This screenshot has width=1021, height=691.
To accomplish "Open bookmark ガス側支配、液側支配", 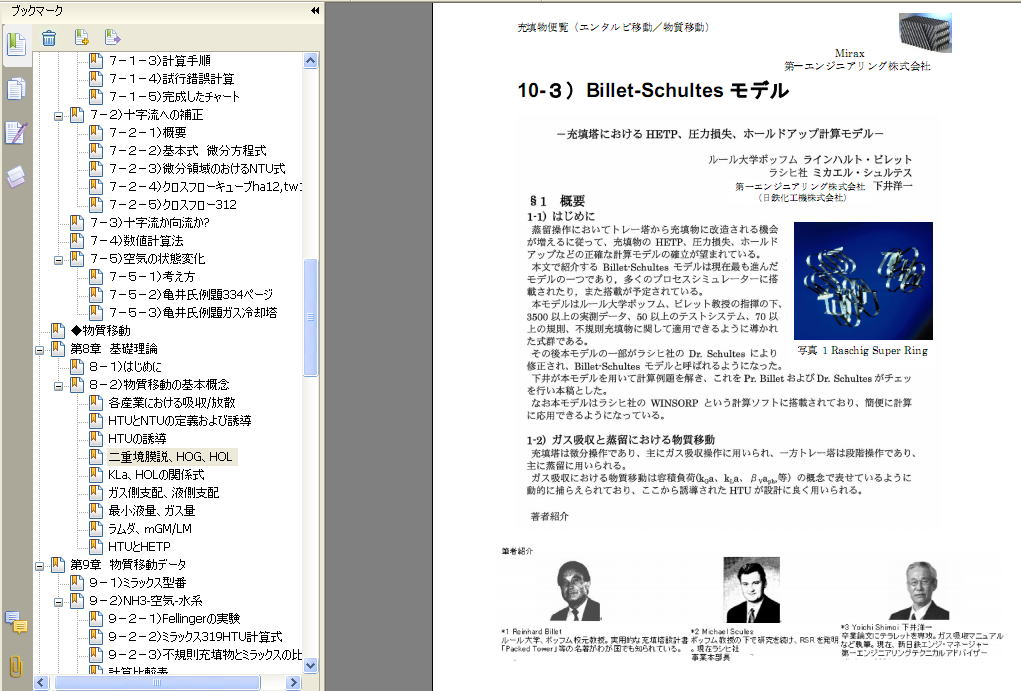I will (x=163, y=493).
